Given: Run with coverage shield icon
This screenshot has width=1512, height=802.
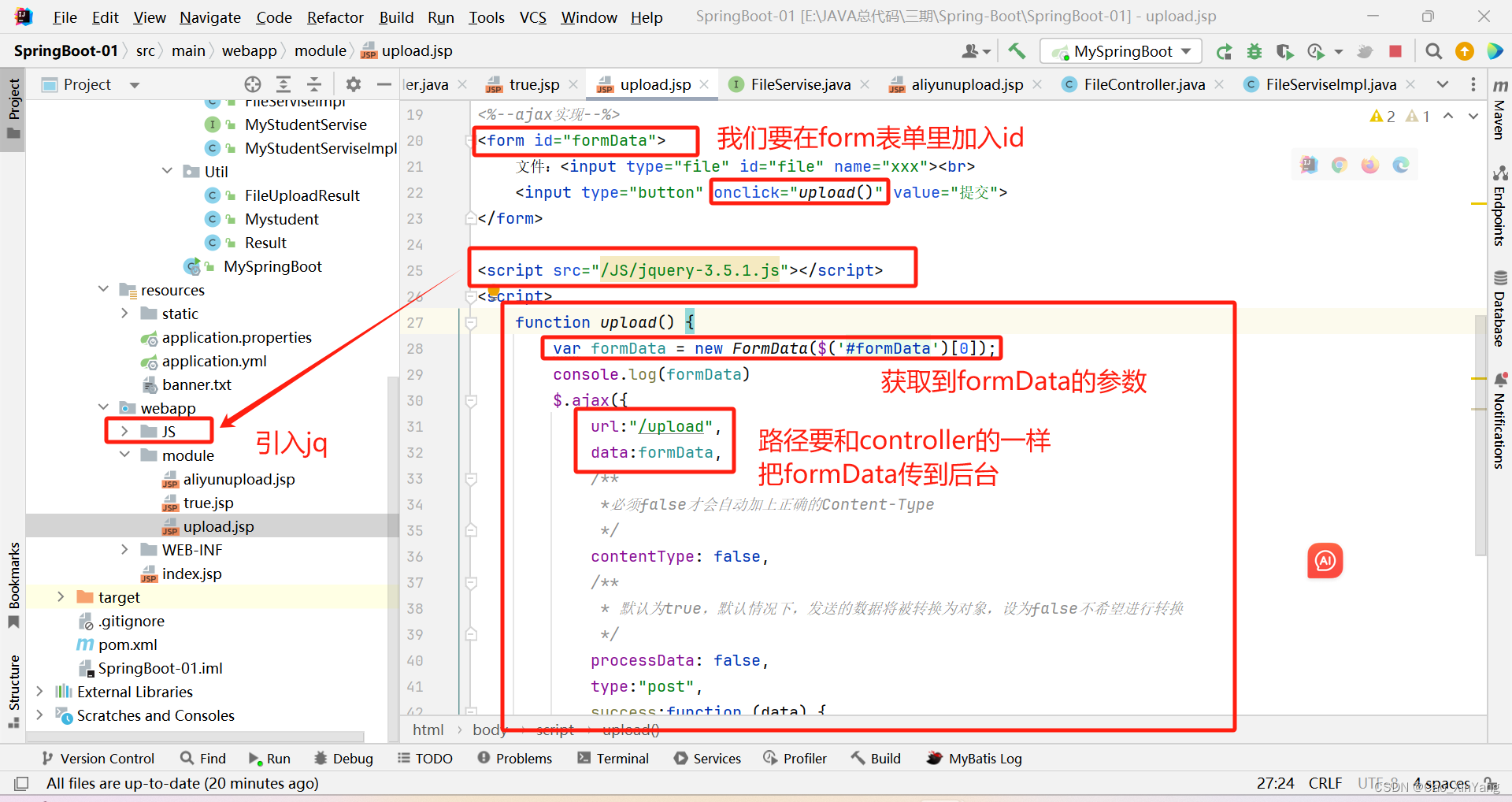Looking at the screenshot, I should pos(1285,52).
